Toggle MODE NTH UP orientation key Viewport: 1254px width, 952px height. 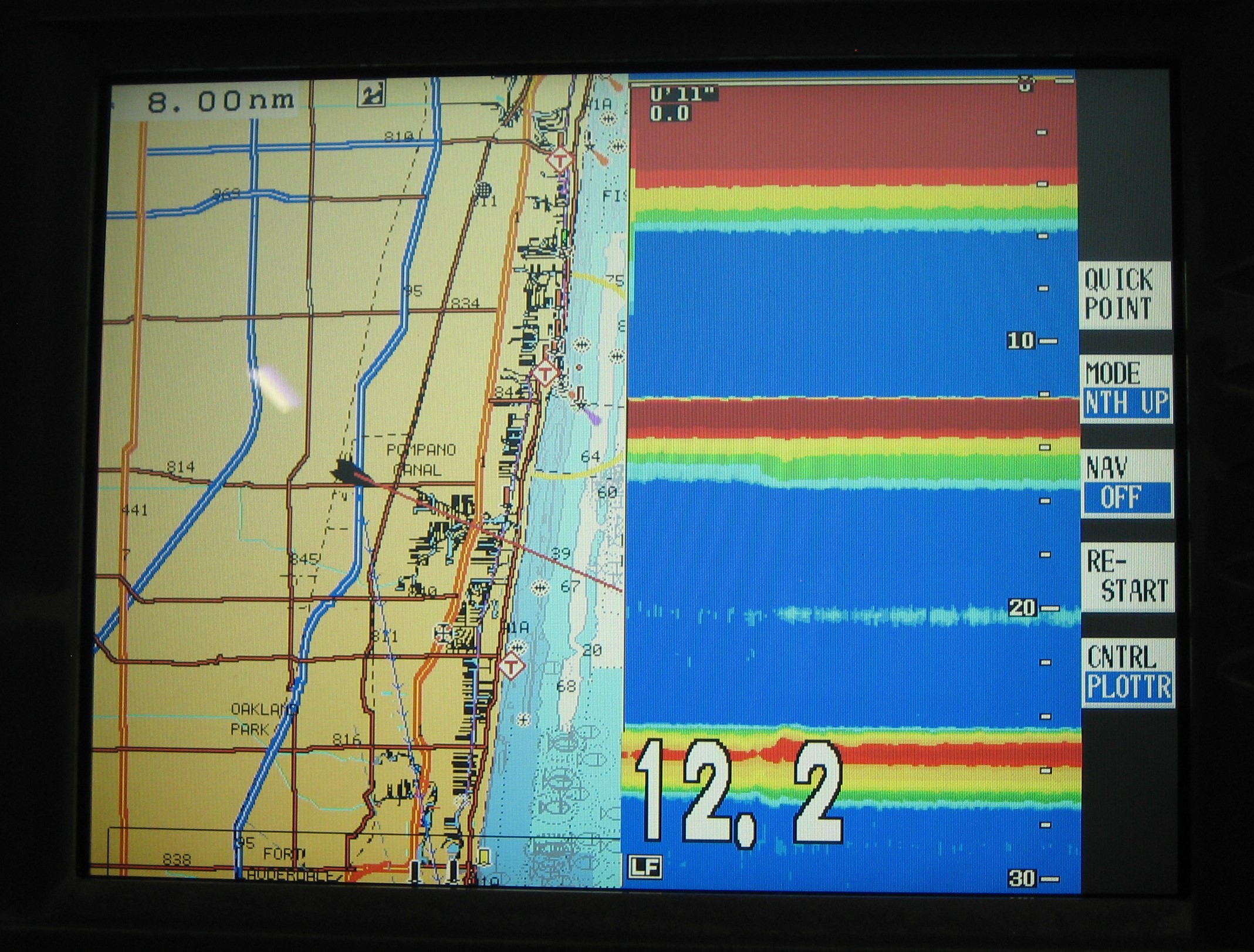tap(1126, 389)
